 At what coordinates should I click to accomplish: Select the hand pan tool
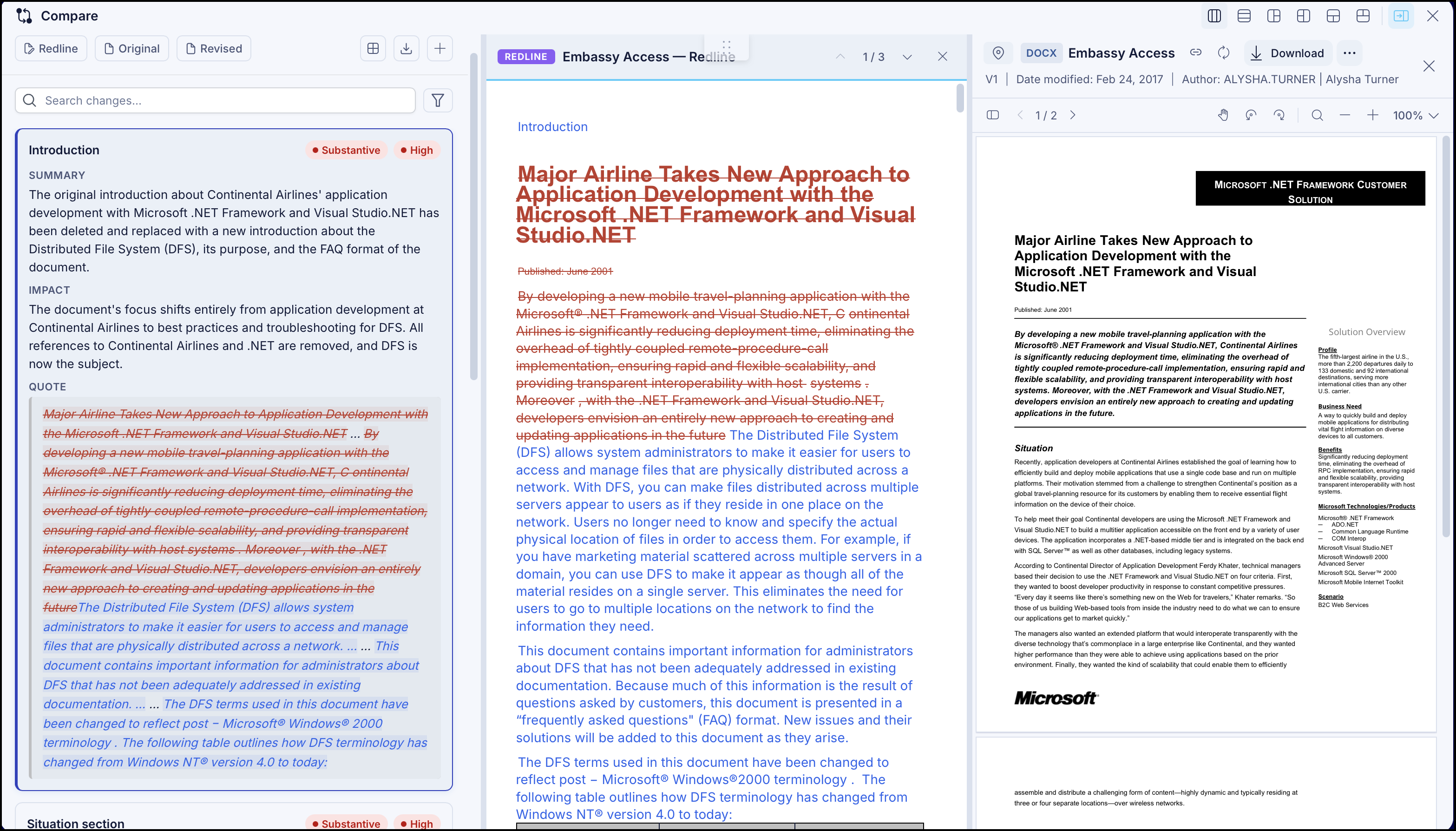click(x=1223, y=115)
